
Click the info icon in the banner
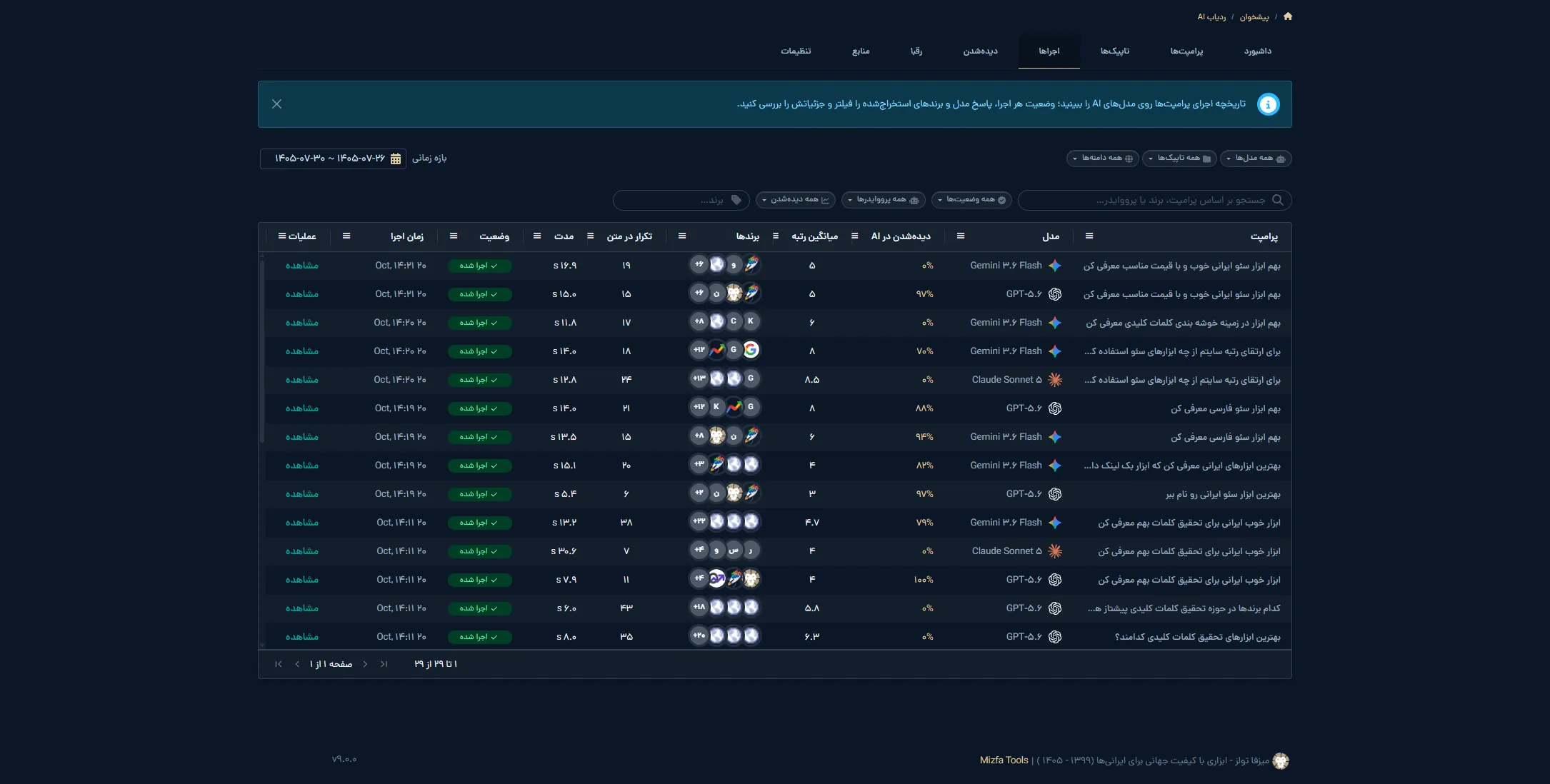(1268, 104)
